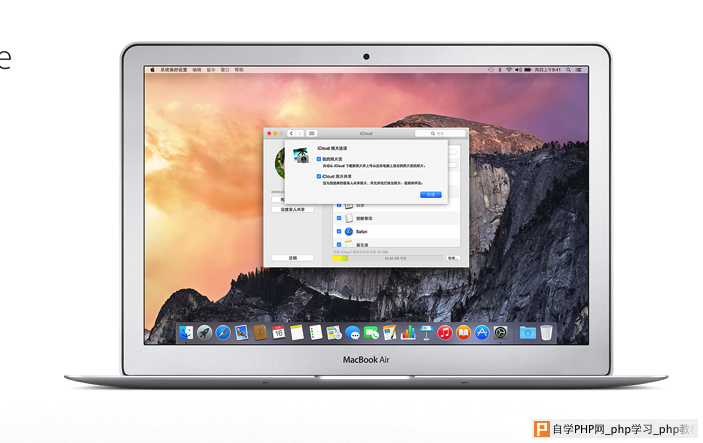
Task: Open Notes yellow pad in Dock
Action: [x=297, y=333]
